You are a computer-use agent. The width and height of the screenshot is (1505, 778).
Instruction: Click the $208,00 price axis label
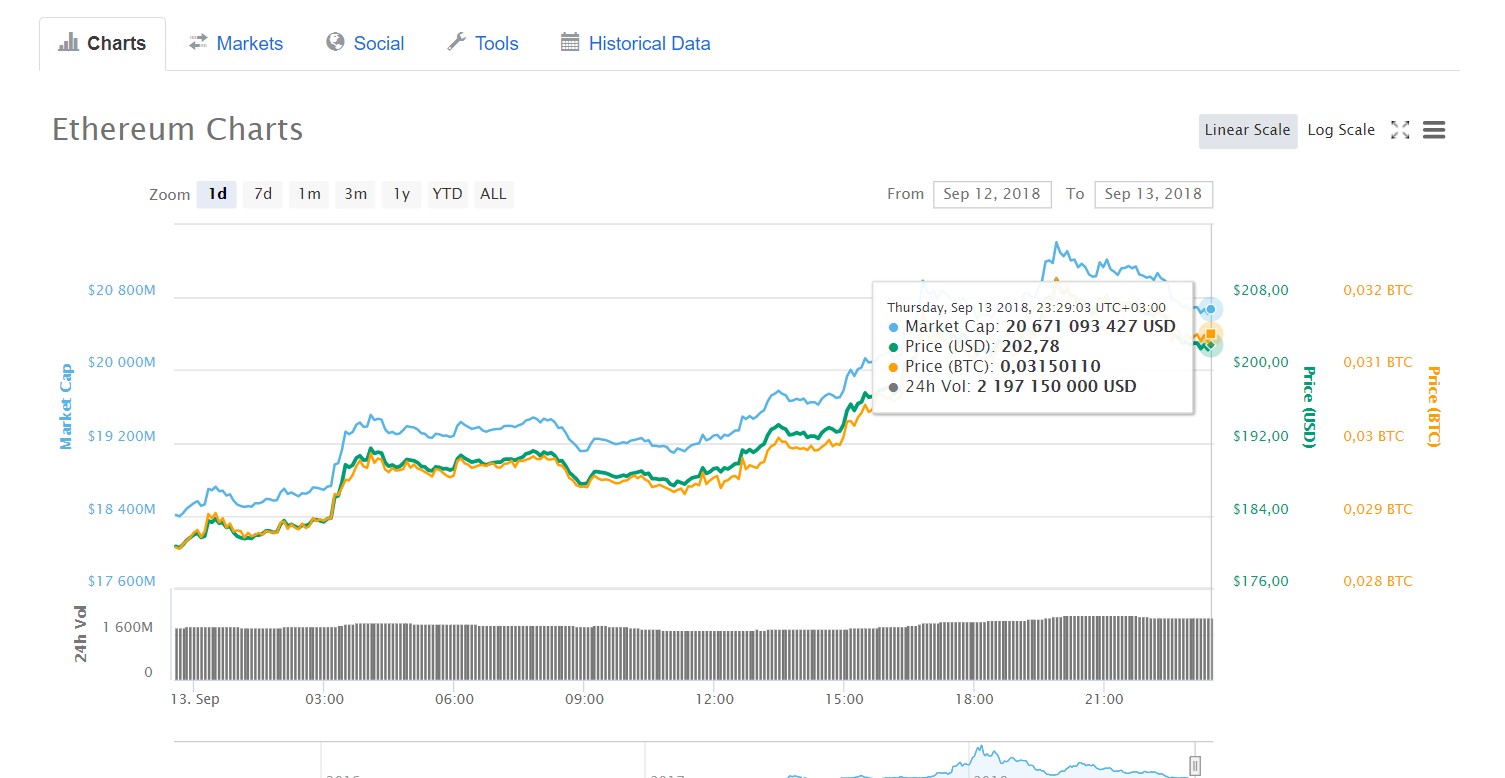point(1261,291)
